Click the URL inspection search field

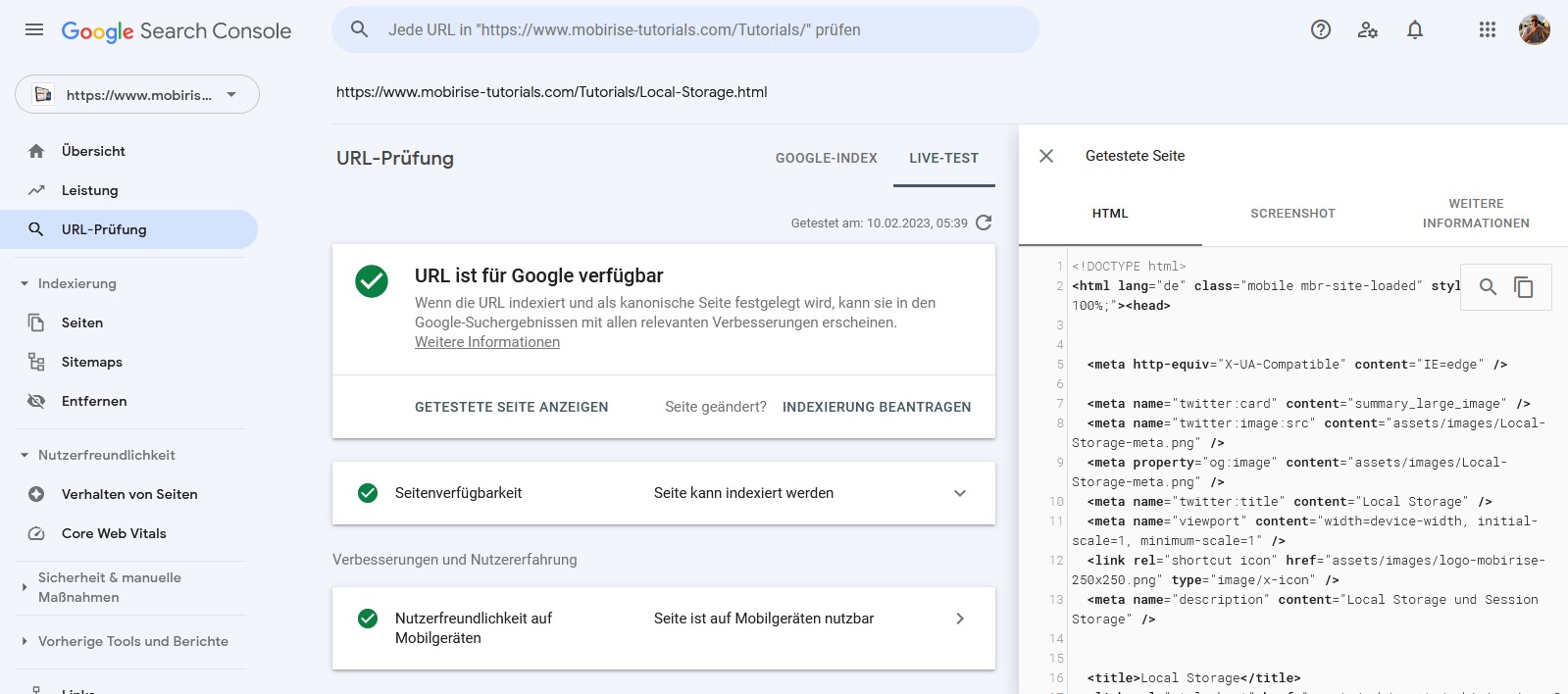[686, 30]
